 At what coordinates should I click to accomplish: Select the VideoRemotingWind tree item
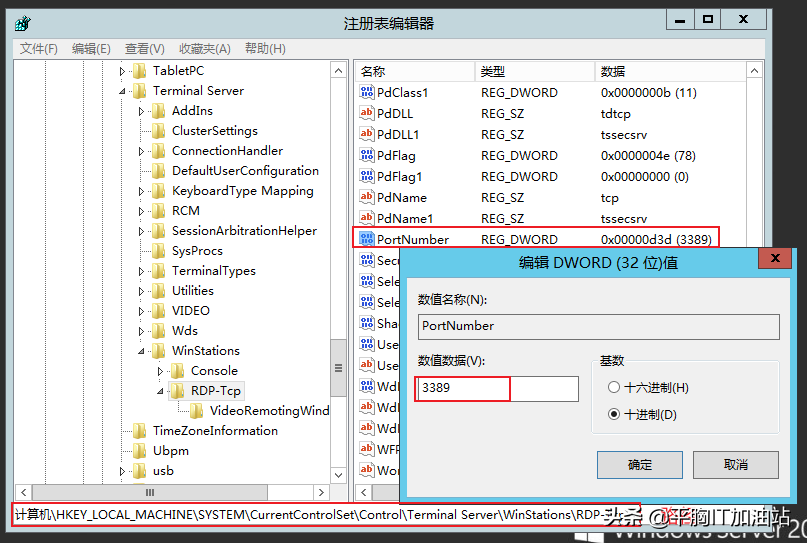(269, 411)
